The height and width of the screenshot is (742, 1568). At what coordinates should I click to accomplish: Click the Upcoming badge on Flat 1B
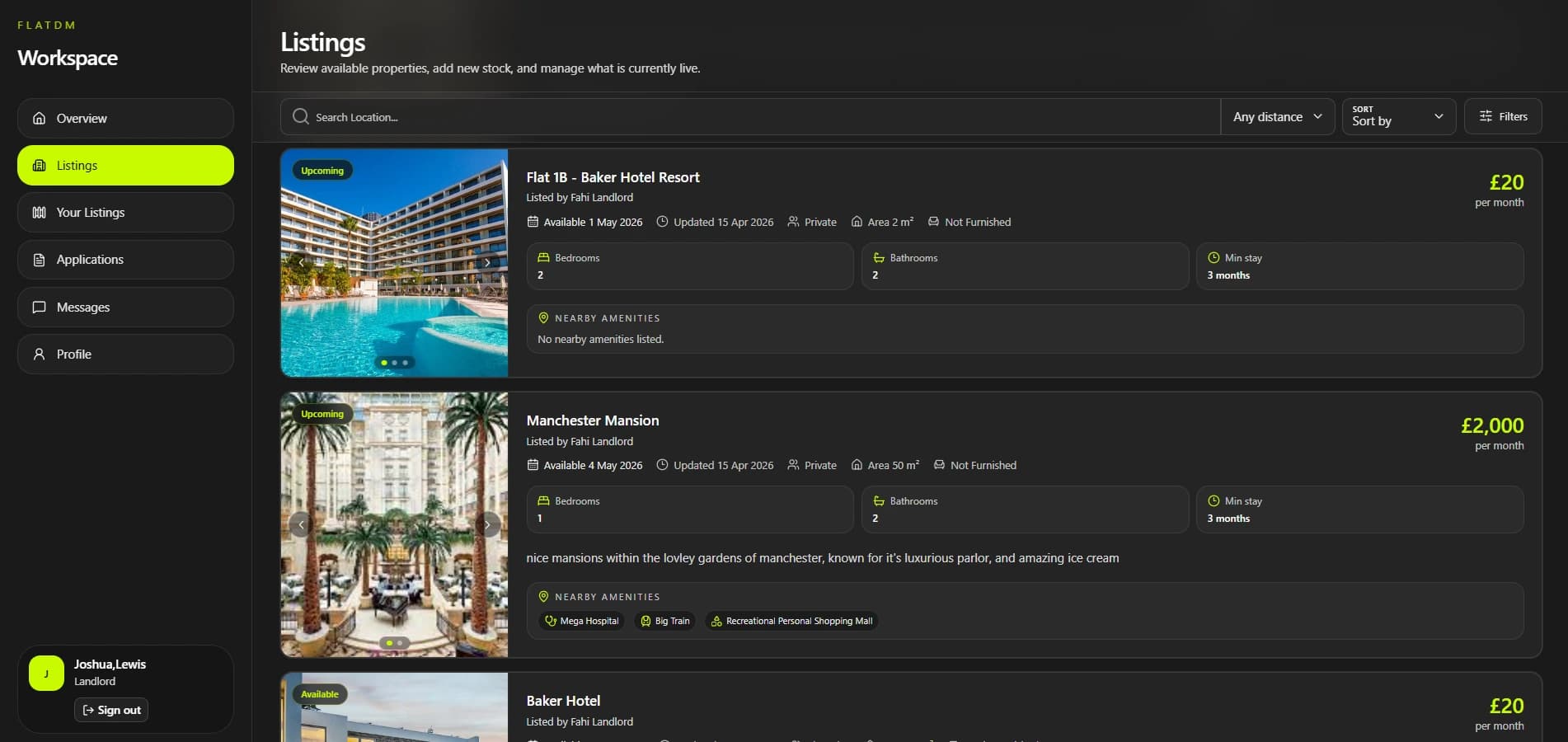pyautogui.click(x=322, y=171)
